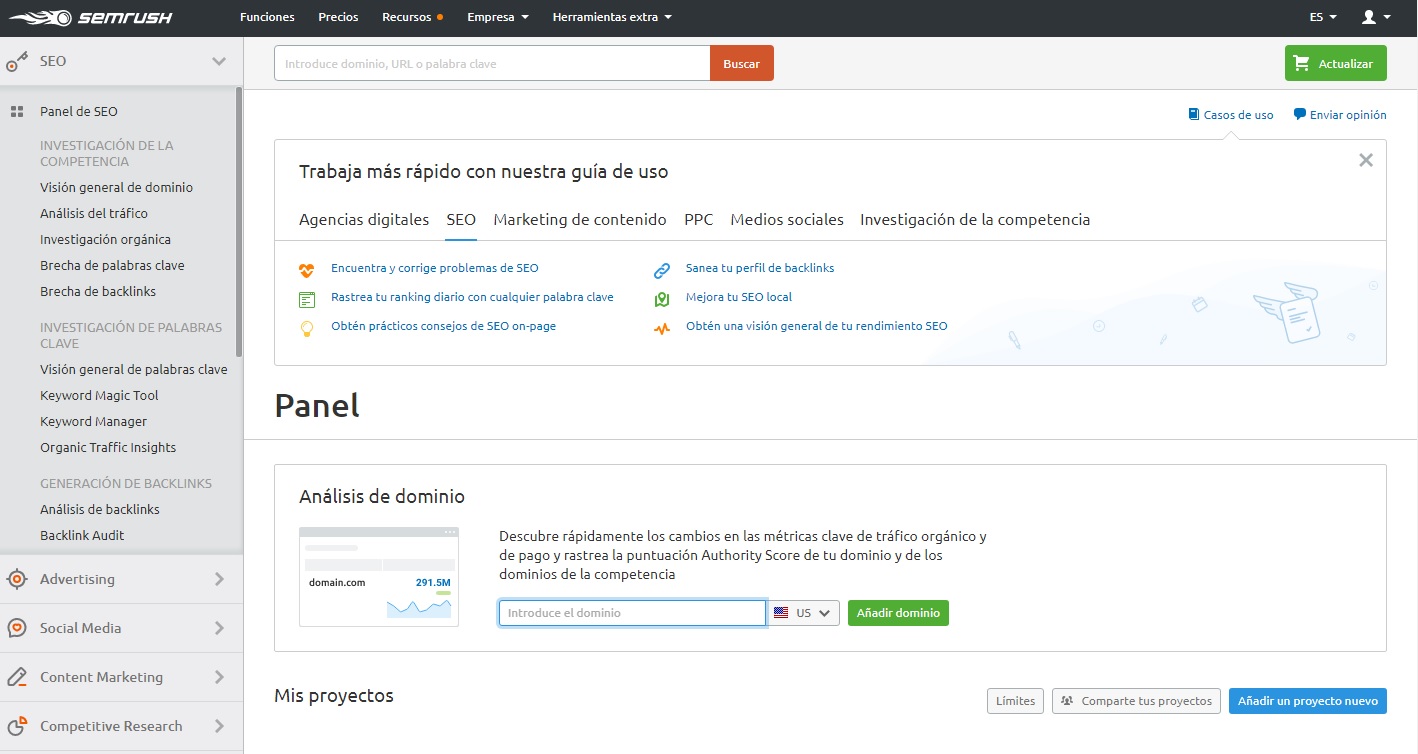Click the Social Media heart bubble icon
The width and height of the screenshot is (1418, 754).
pos(16,628)
